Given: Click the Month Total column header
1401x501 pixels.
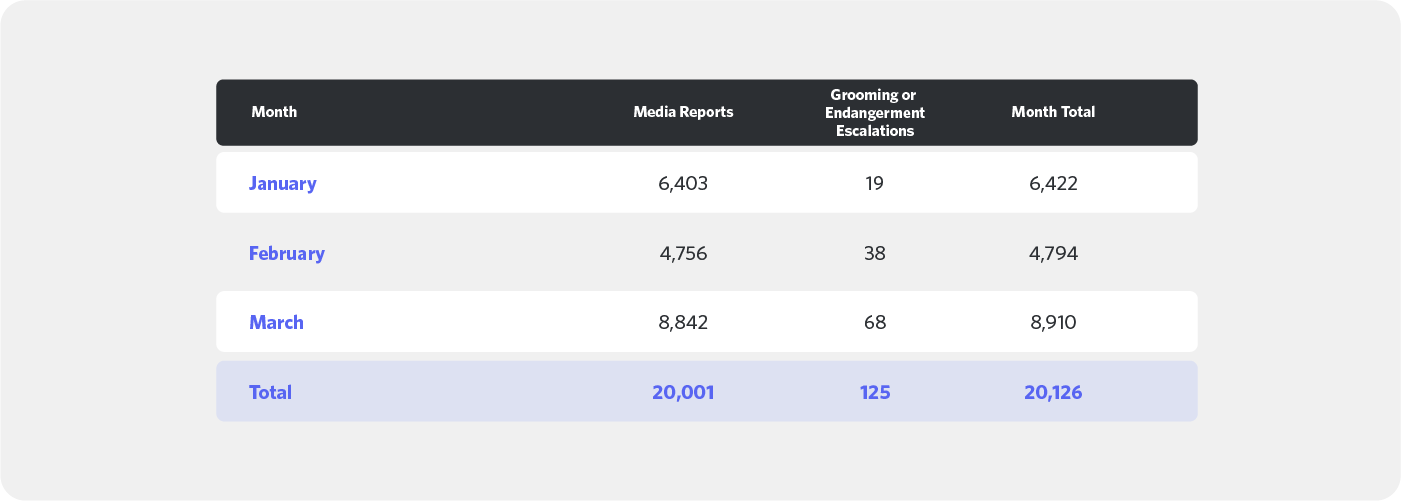Looking at the screenshot, I should click(x=1053, y=112).
